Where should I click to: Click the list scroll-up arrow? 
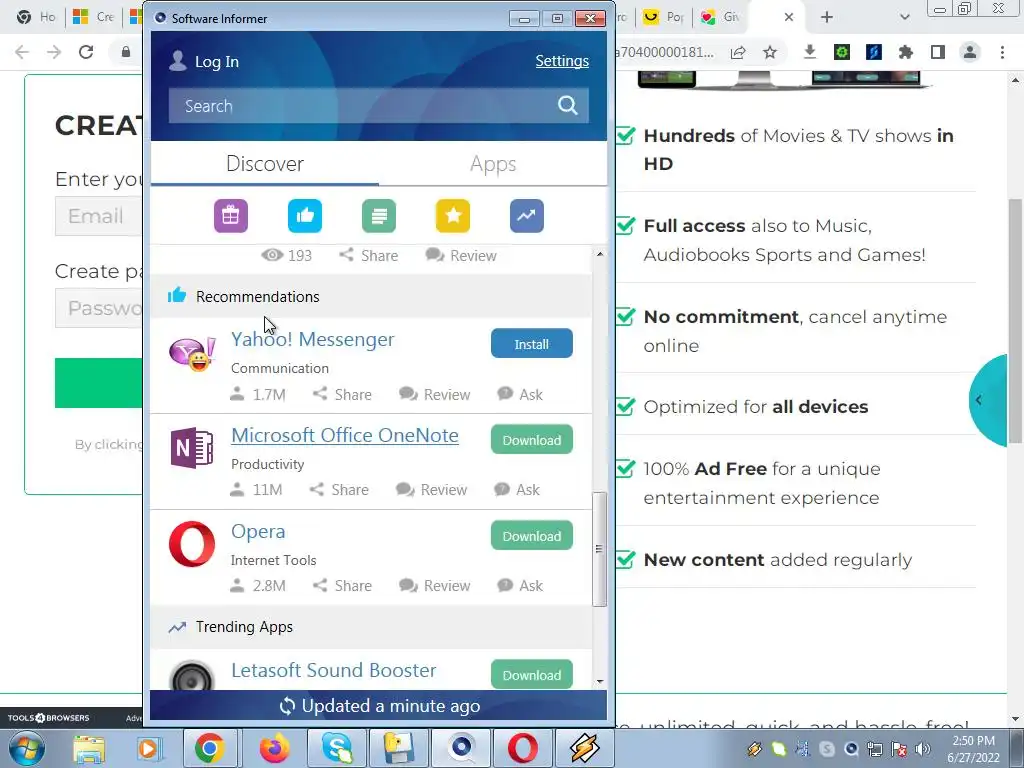(x=600, y=253)
